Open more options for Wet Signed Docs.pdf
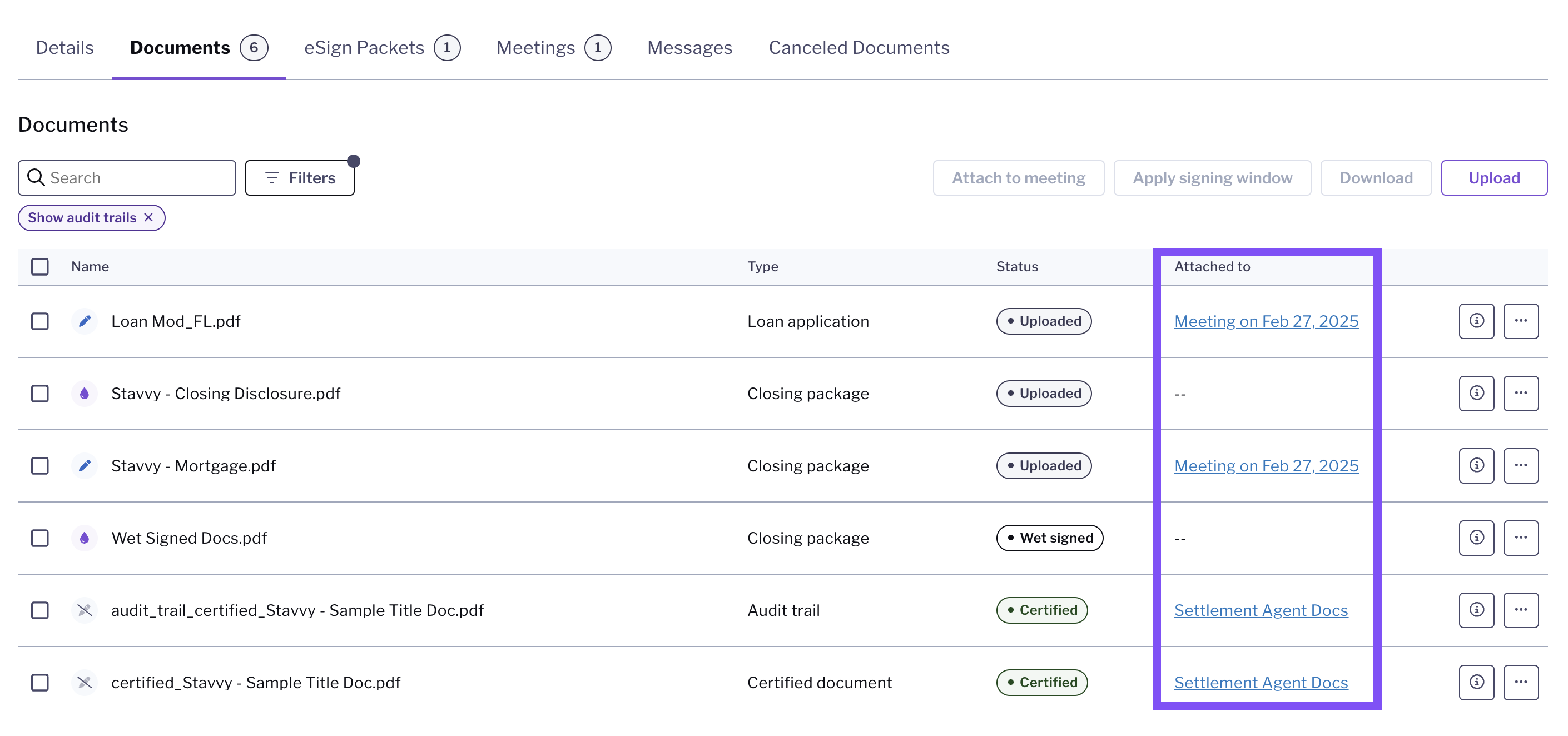1568x736 pixels. tap(1521, 538)
